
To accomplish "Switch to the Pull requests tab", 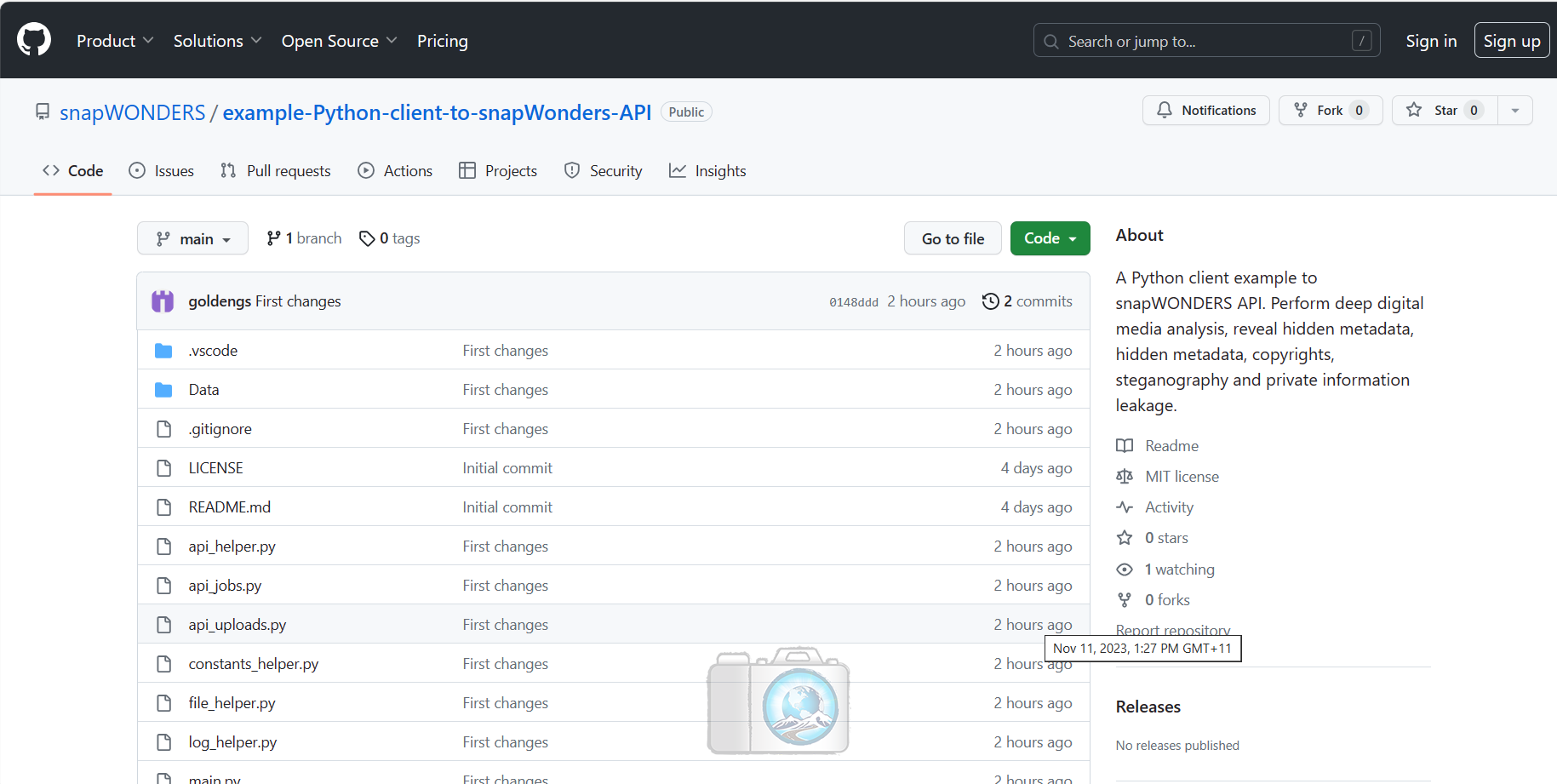I will tap(275, 171).
